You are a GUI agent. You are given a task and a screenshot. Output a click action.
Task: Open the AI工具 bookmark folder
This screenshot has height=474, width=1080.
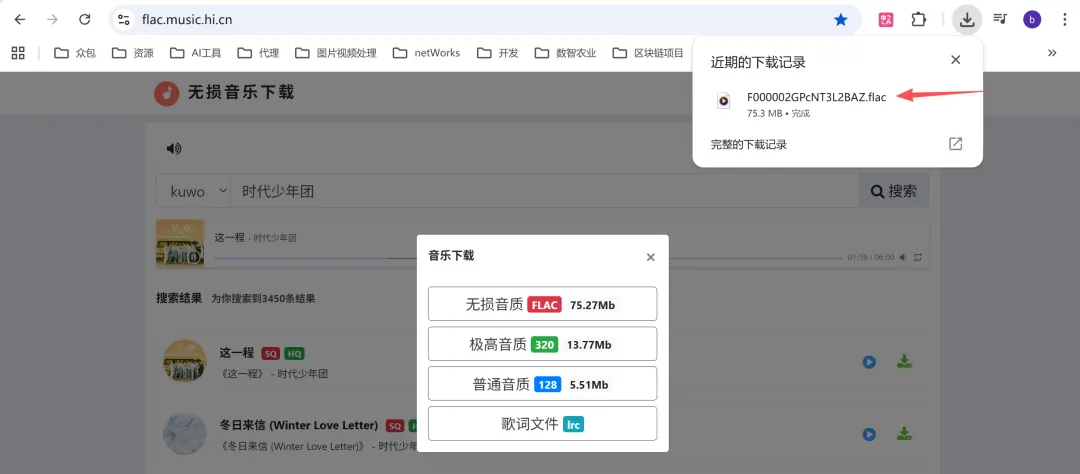pos(195,52)
